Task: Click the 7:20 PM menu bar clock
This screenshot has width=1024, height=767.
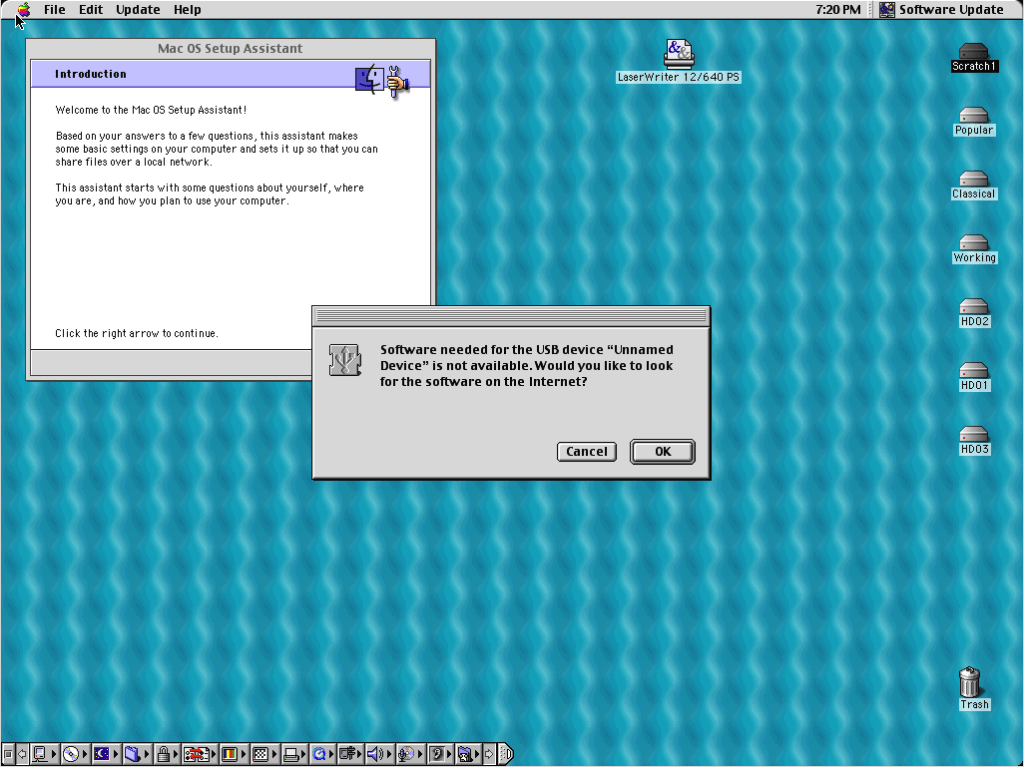Action: [x=838, y=10]
